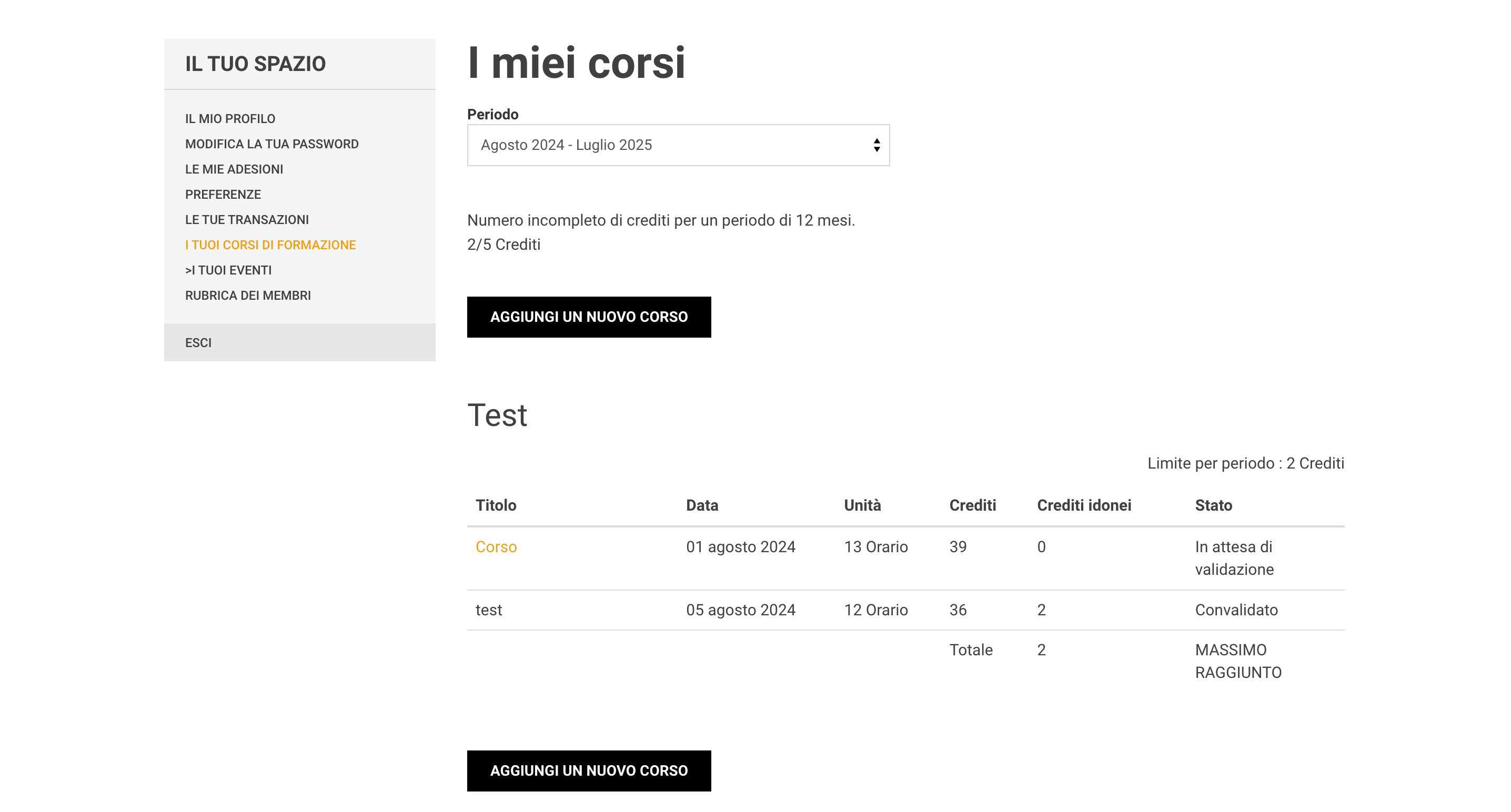
Task: Click bottom Aggiungi un nuovo corso button
Action: pyautogui.click(x=588, y=770)
